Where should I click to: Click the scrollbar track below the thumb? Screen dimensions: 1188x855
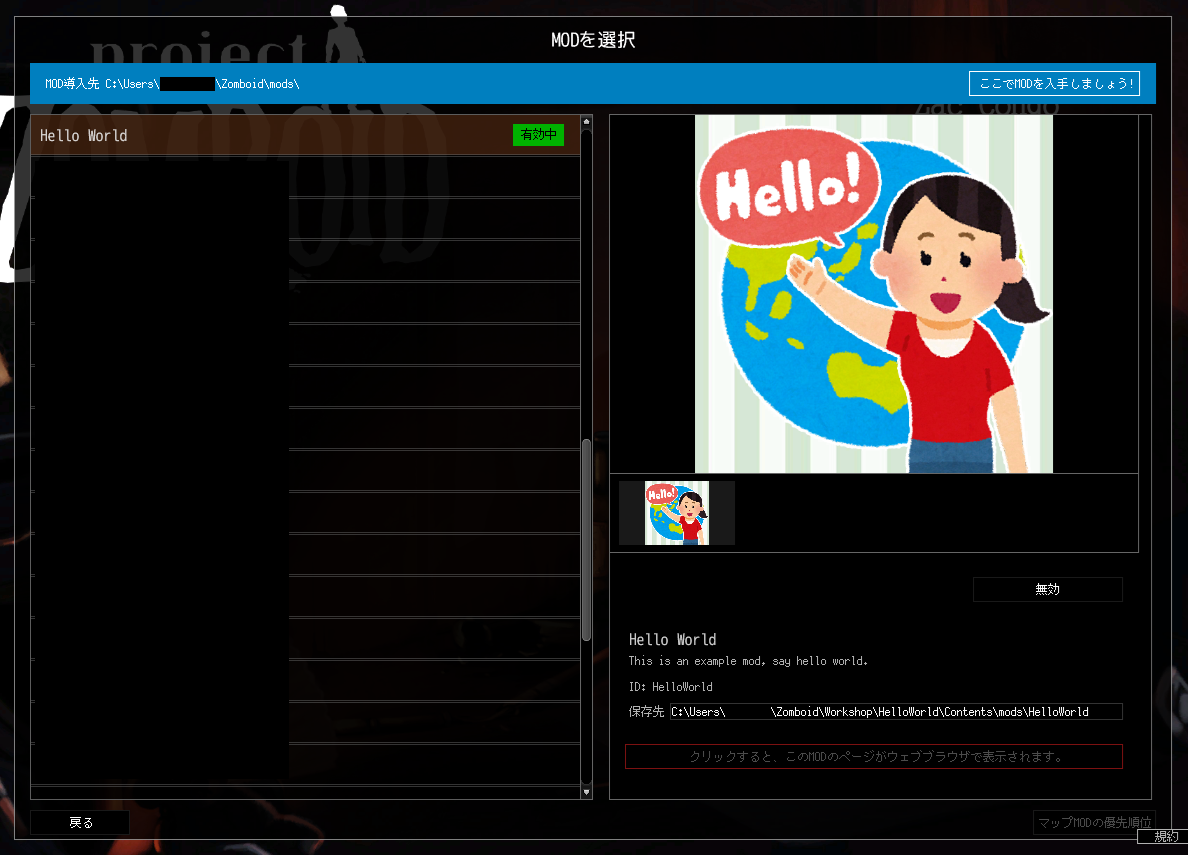[586, 720]
